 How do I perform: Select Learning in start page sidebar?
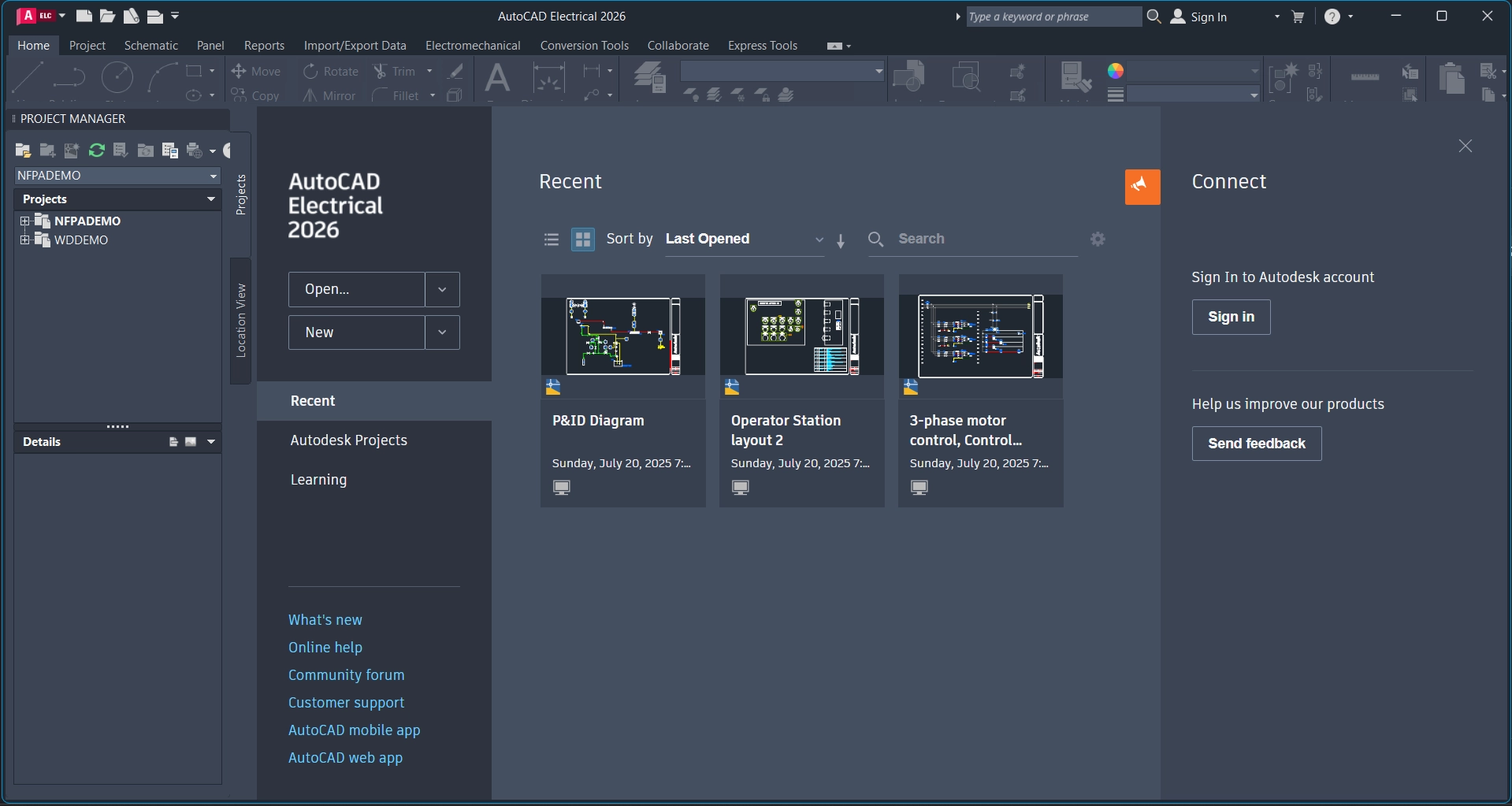click(318, 480)
